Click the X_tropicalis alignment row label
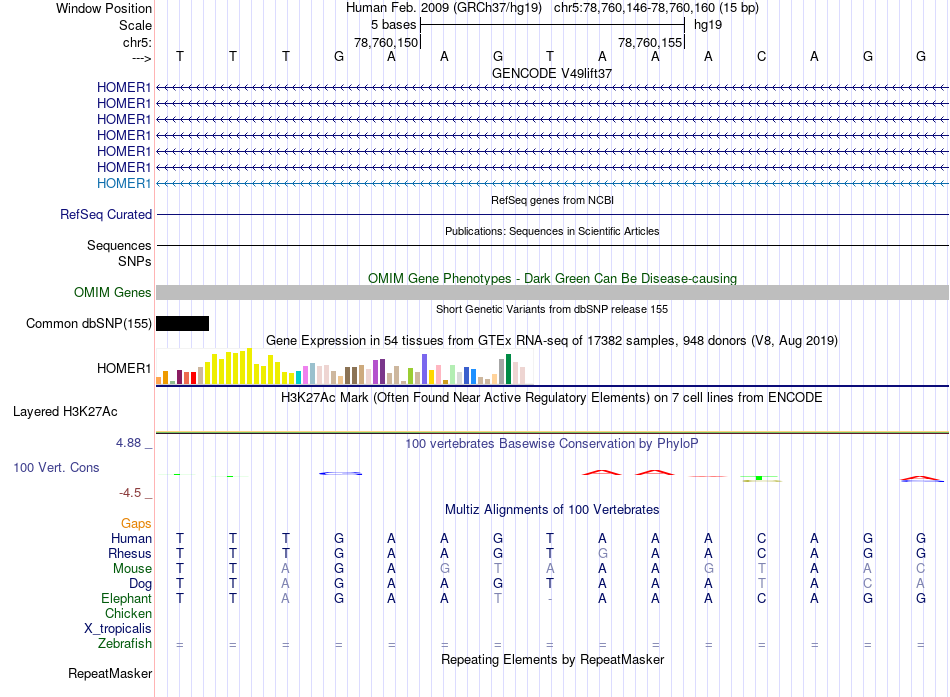This screenshot has height=697, width=950. 118,628
